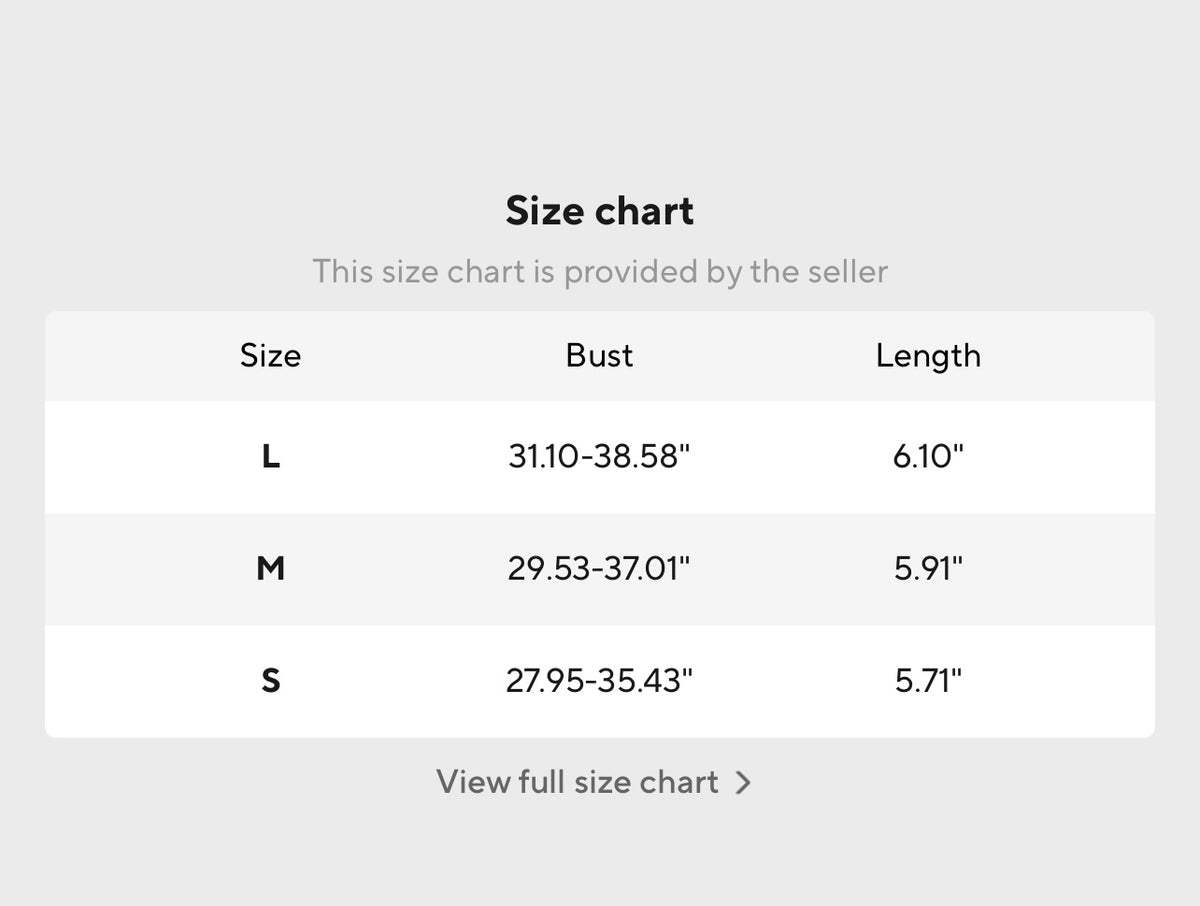The width and height of the screenshot is (1200, 906).
Task: Click the 5.71" length value
Action: point(928,681)
